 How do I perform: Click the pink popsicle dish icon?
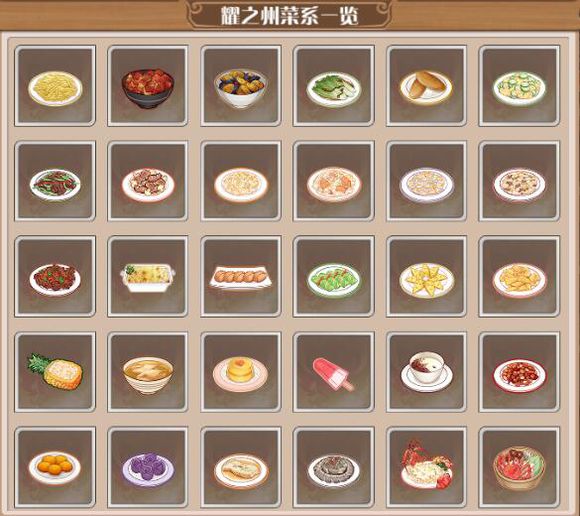click(x=334, y=372)
